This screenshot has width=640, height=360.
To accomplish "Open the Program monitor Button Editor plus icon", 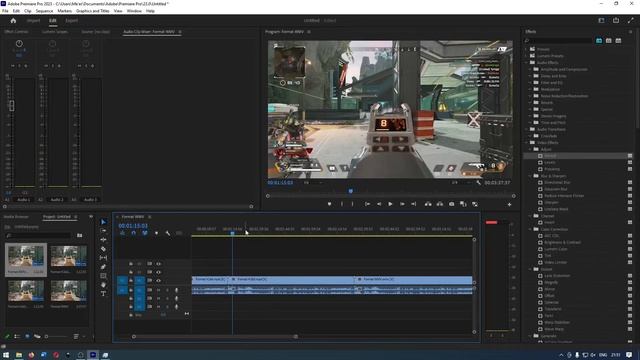I will point(509,204).
